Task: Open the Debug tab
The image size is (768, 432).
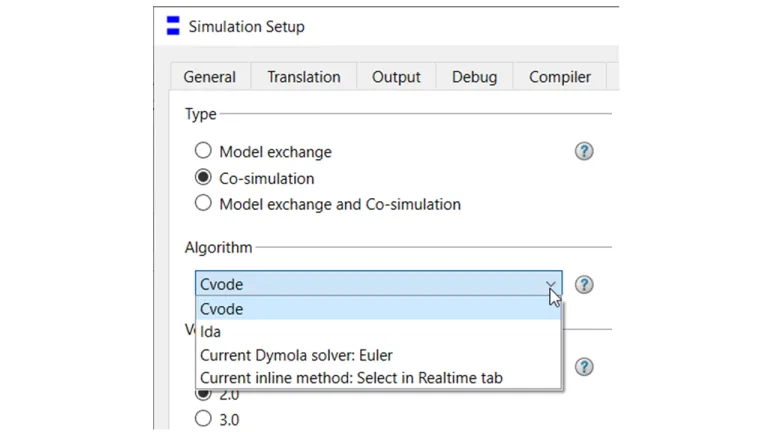Action: 474,77
